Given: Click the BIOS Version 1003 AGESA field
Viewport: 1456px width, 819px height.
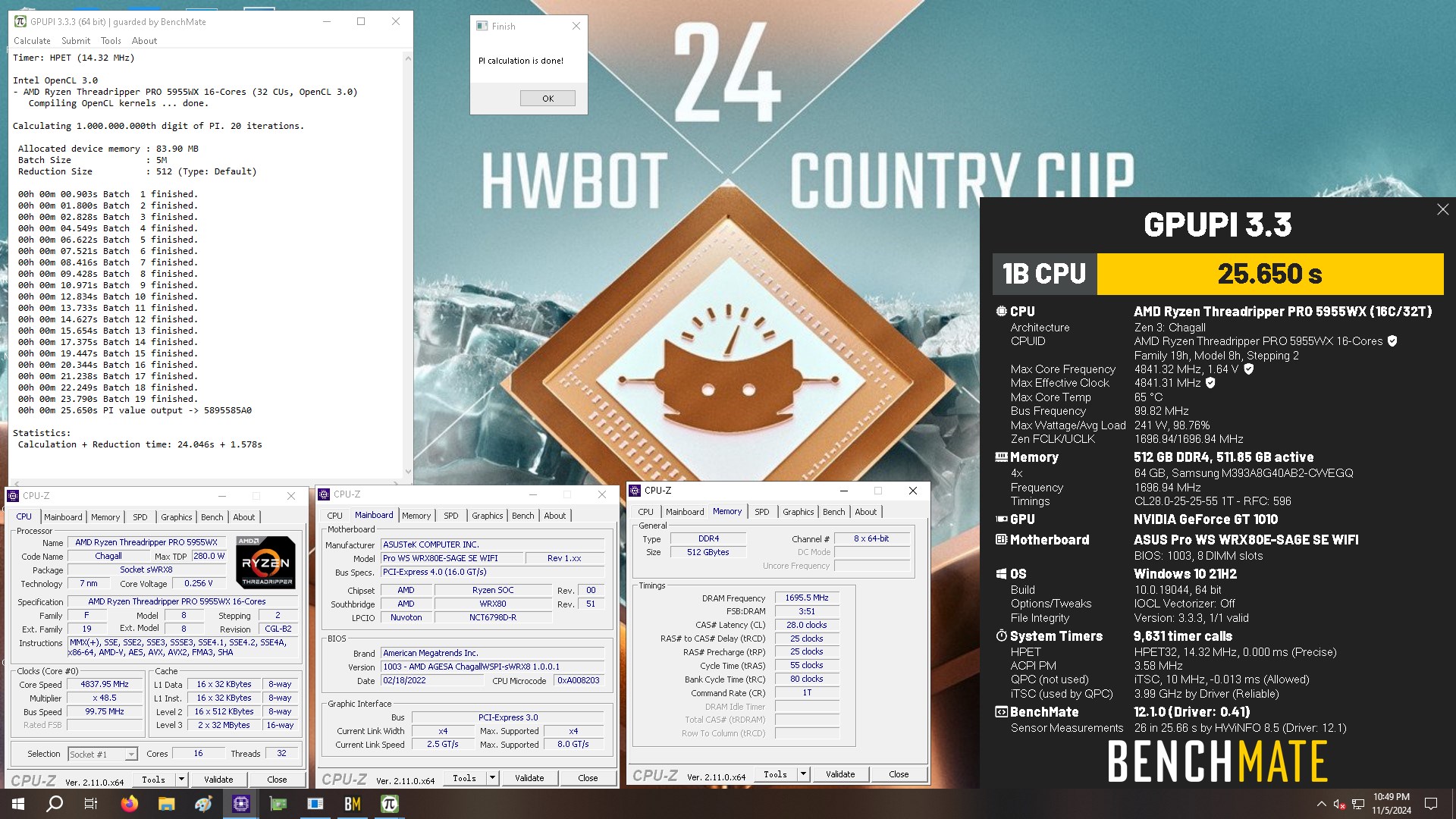Looking at the screenshot, I should click(492, 667).
